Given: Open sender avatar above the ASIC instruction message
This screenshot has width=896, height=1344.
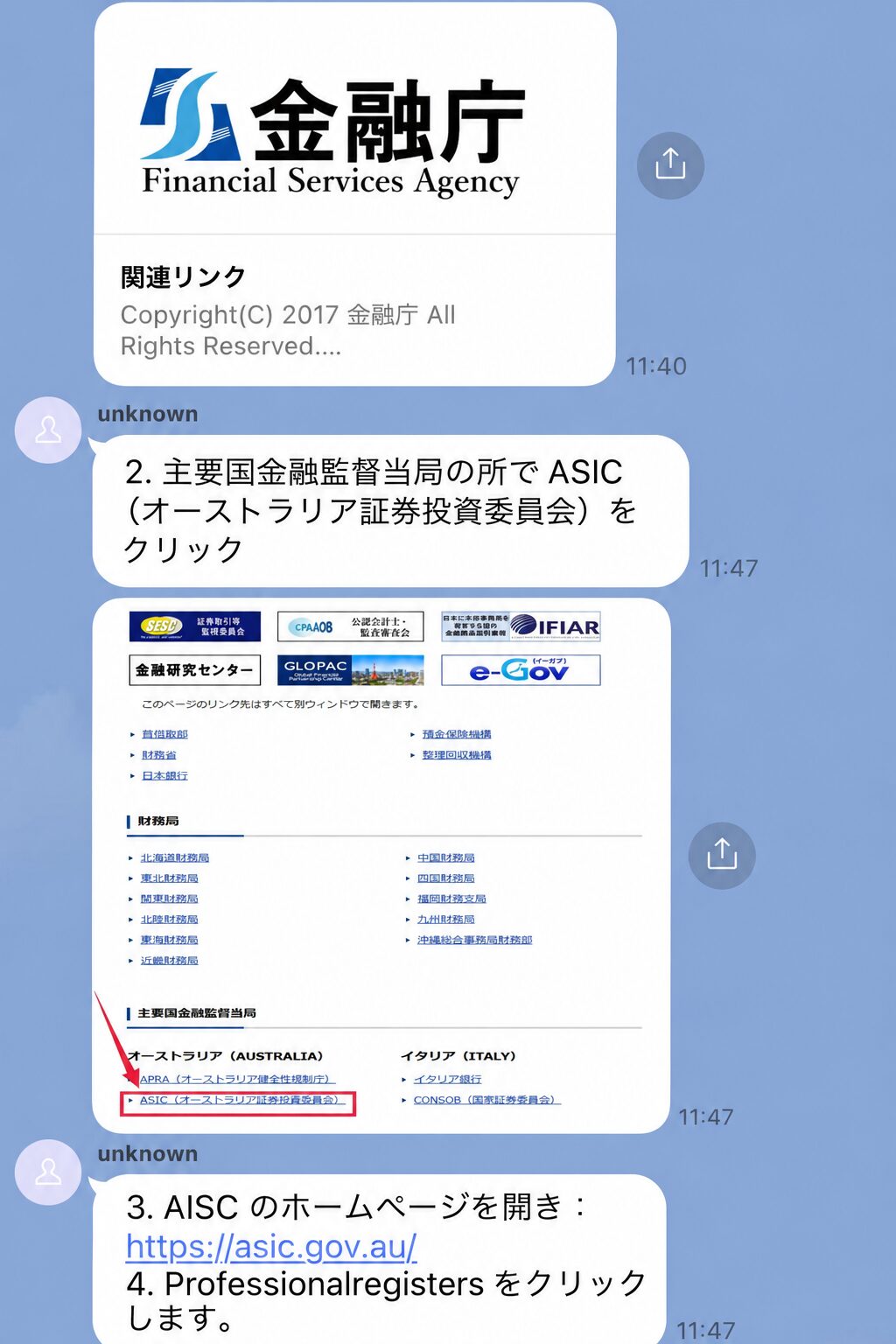Looking at the screenshot, I should tap(48, 430).
